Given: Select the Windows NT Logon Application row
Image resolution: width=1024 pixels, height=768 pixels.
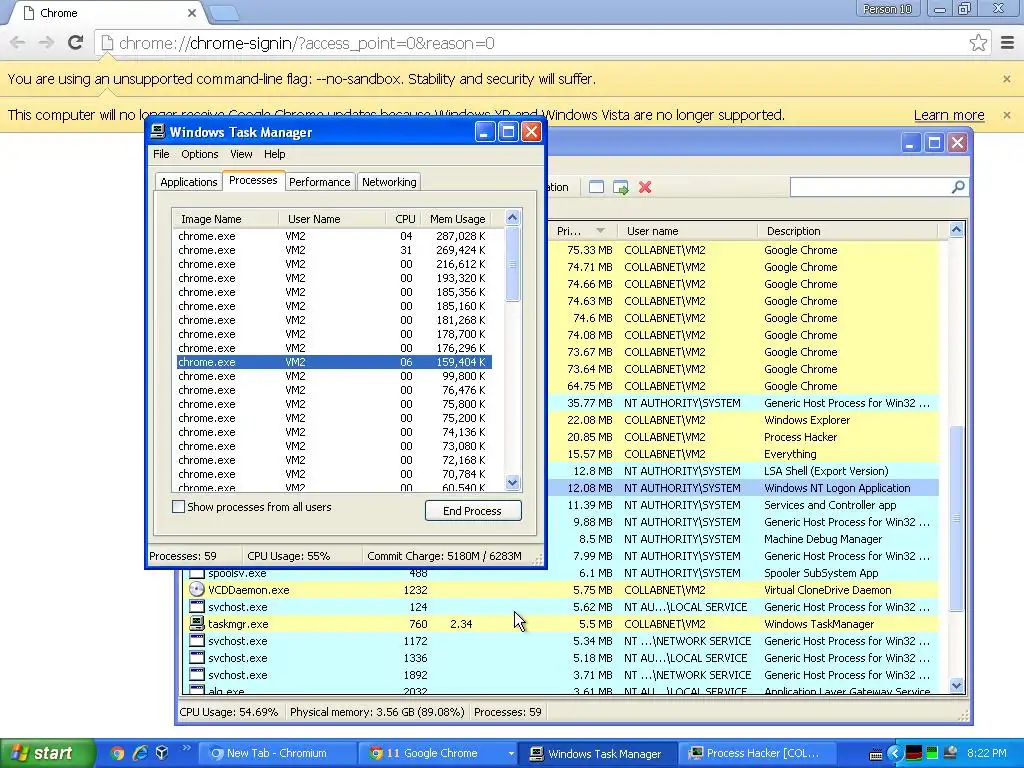Looking at the screenshot, I should point(744,488).
